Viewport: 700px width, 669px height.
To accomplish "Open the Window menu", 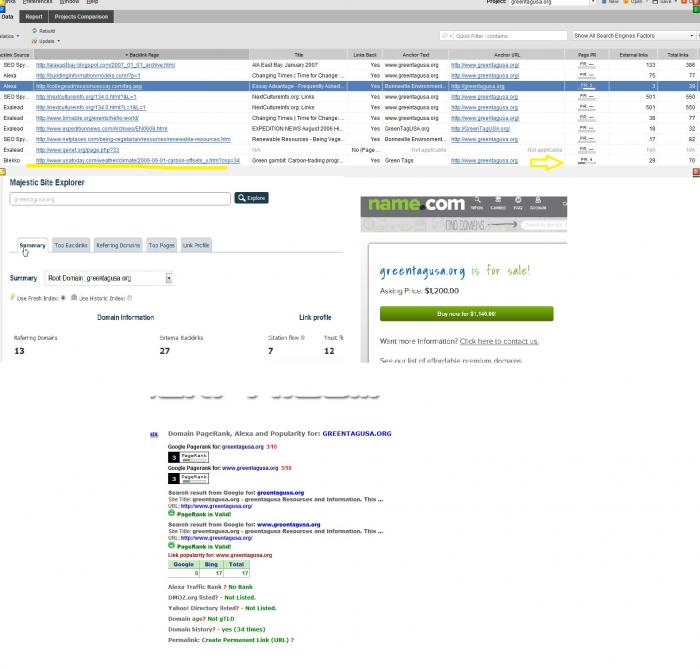I will pyautogui.click(x=69, y=2).
